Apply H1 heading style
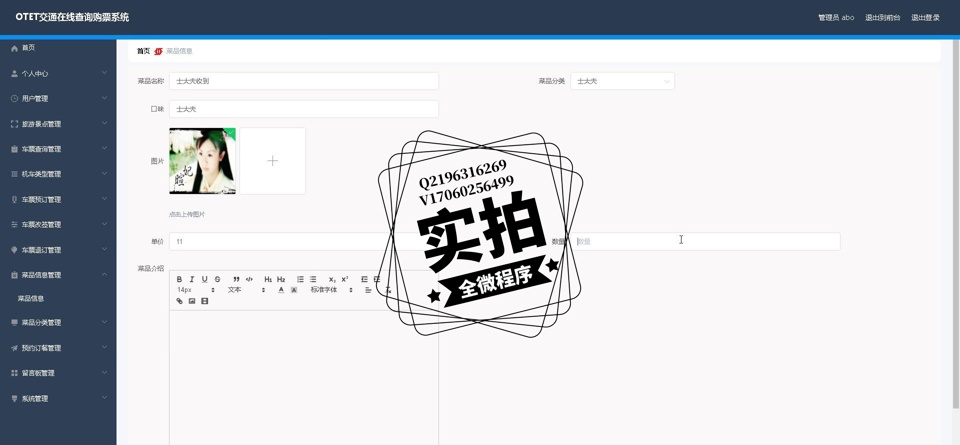Screen dimensions: 960x445 (x=268, y=279)
